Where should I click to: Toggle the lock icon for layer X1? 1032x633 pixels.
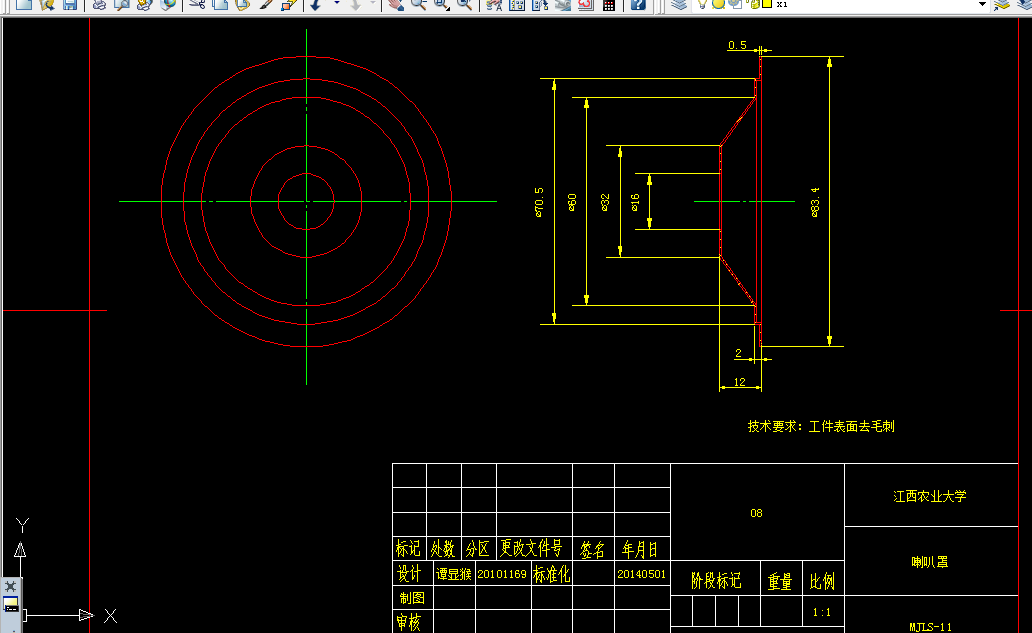pos(754,4)
